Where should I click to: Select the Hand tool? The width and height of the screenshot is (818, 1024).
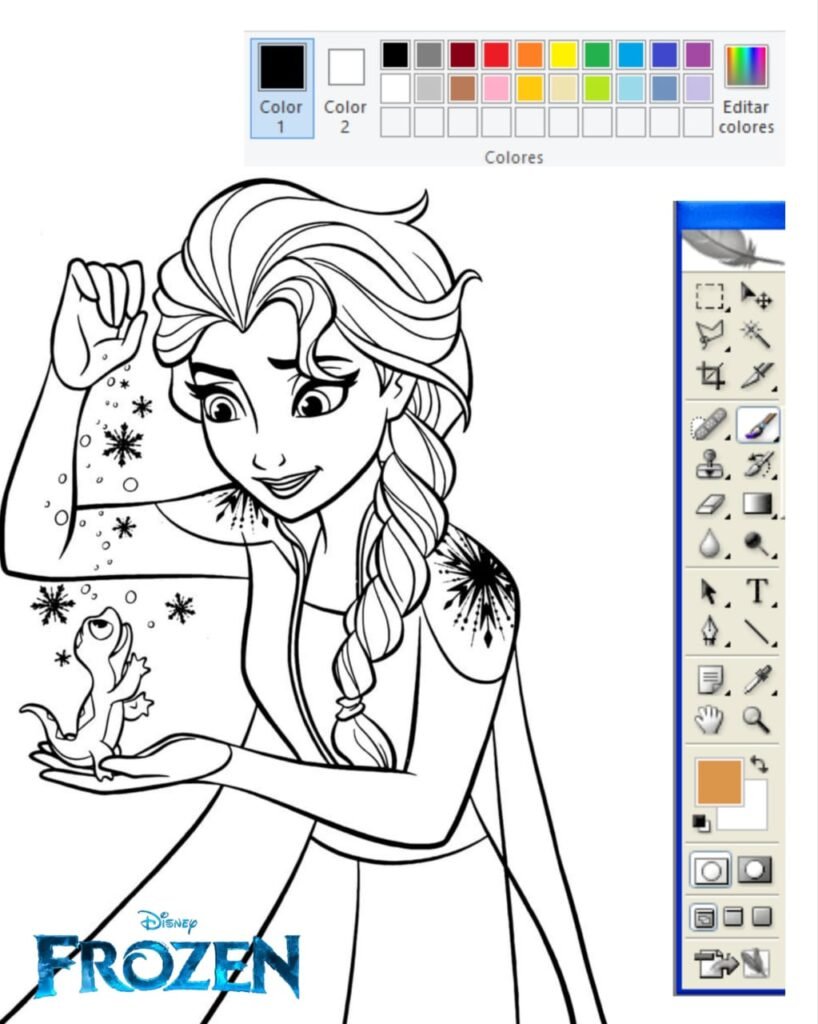coord(709,720)
